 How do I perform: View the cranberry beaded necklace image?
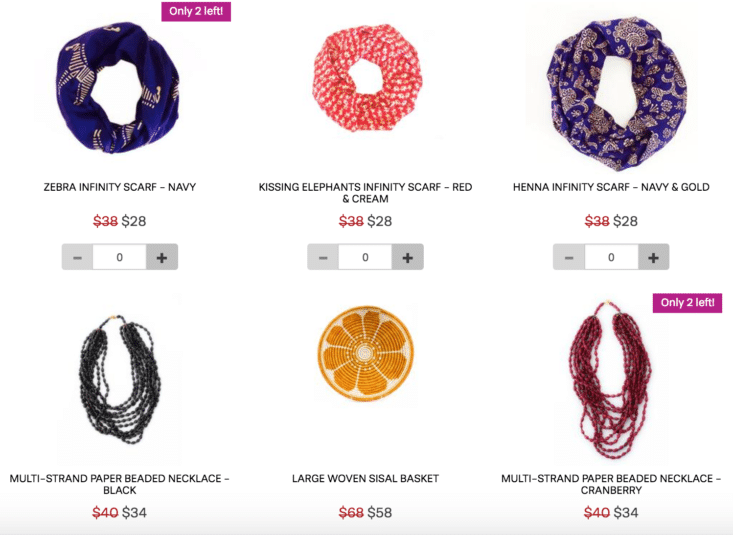pos(610,380)
